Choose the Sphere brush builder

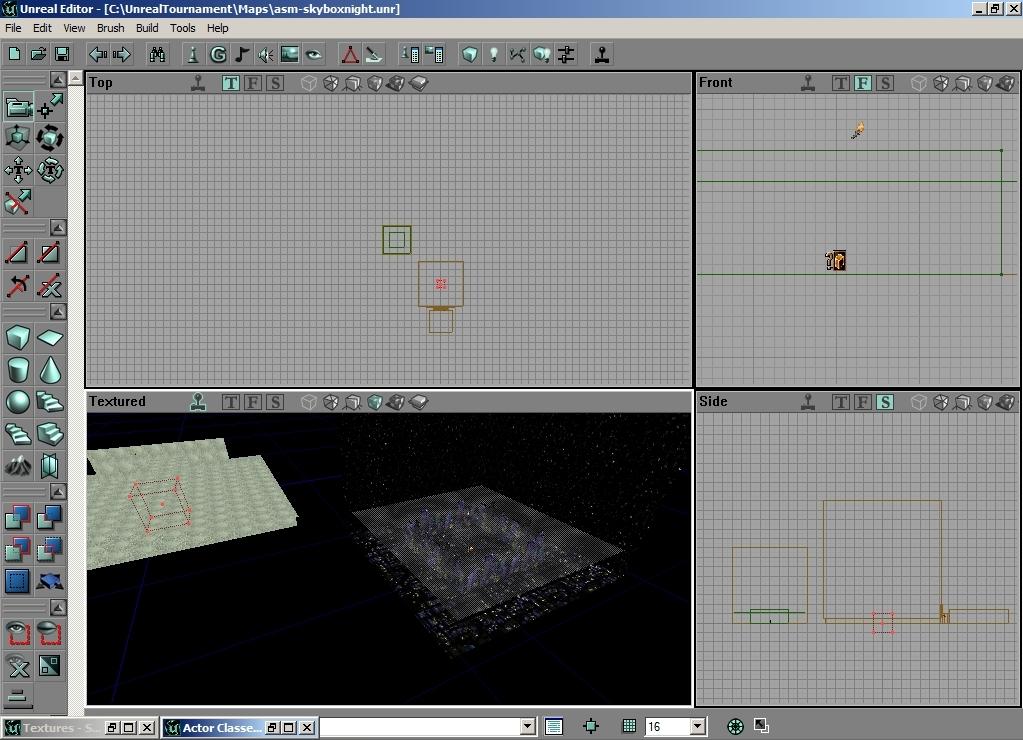[x=18, y=402]
